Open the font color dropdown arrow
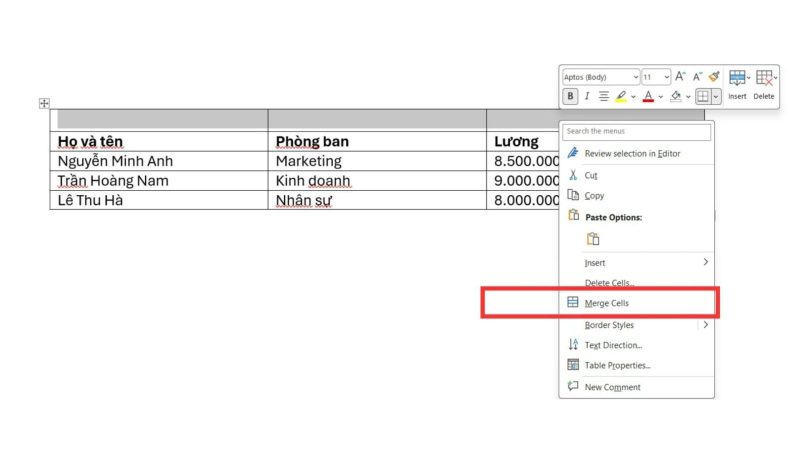 tap(661, 96)
